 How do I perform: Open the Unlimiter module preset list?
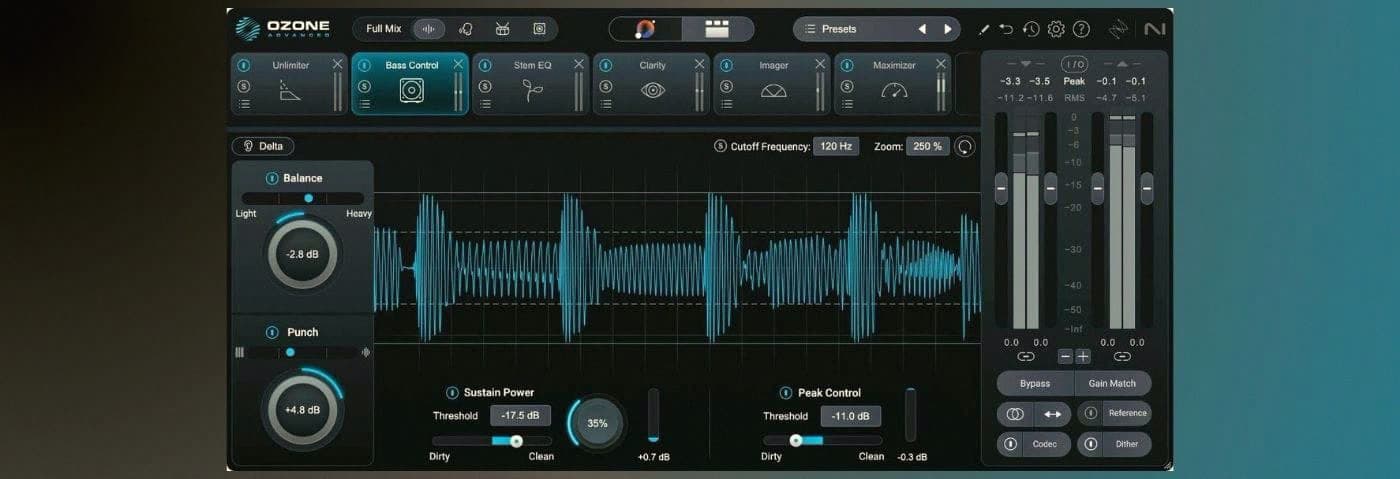click(243, 103)
